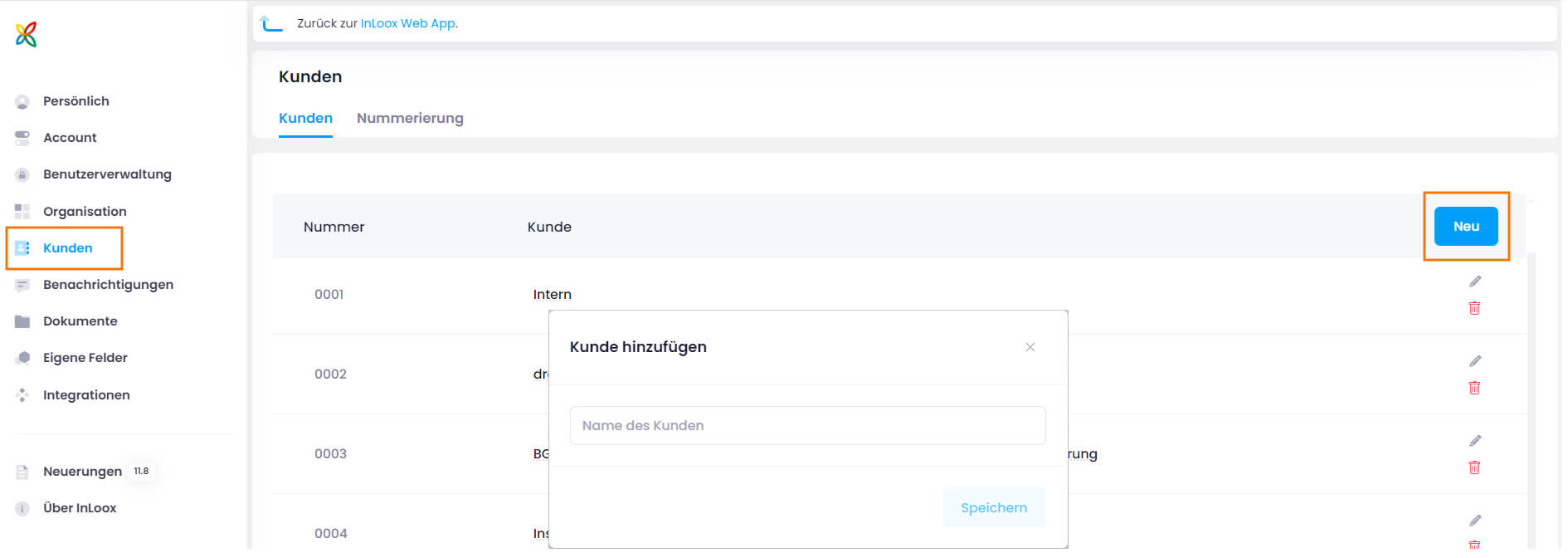
Task: Click the Dokumente folder icon
Action: point(22,321)
